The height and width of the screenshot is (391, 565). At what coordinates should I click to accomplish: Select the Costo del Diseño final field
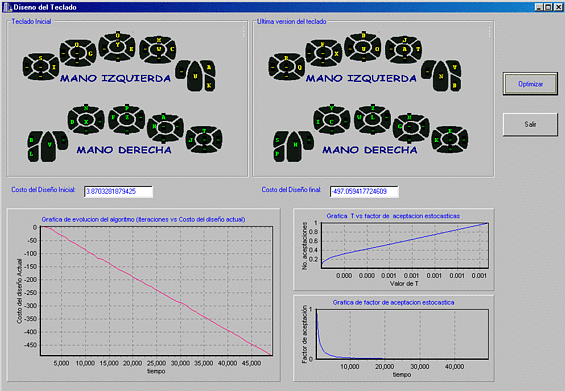(364, 191)
